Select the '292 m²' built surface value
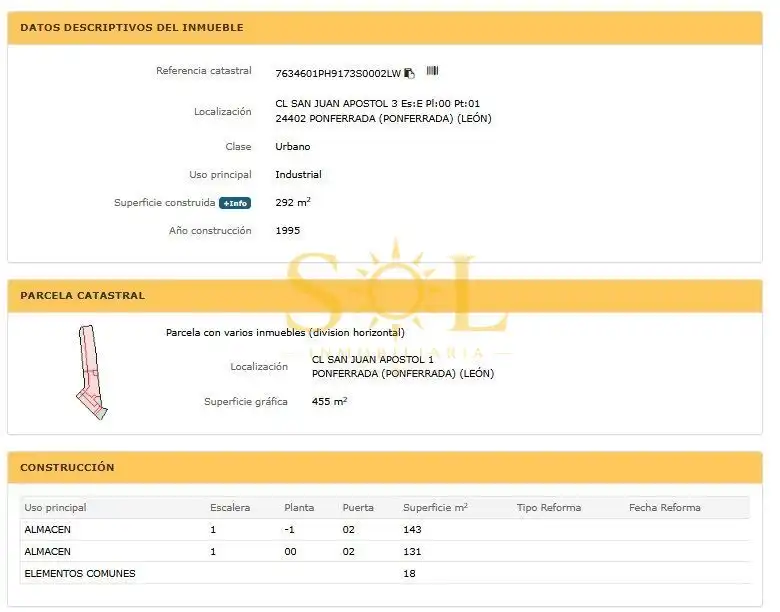The image size is (780, 612). pos(293,202)
